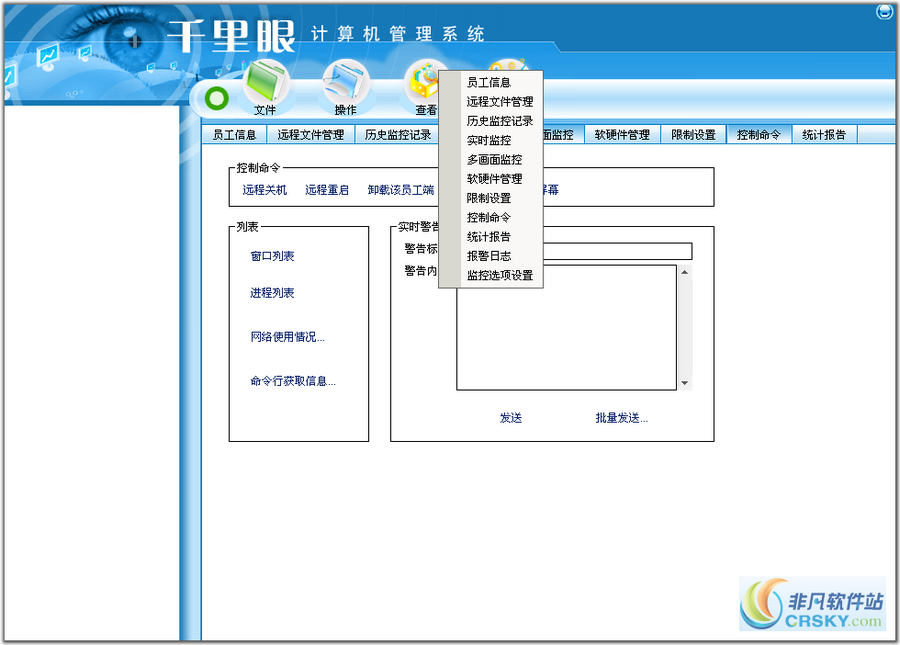Screen dimensions: 900x645
Task: Switch to the 统计报告 tab
Action: [x=824, y=135]
